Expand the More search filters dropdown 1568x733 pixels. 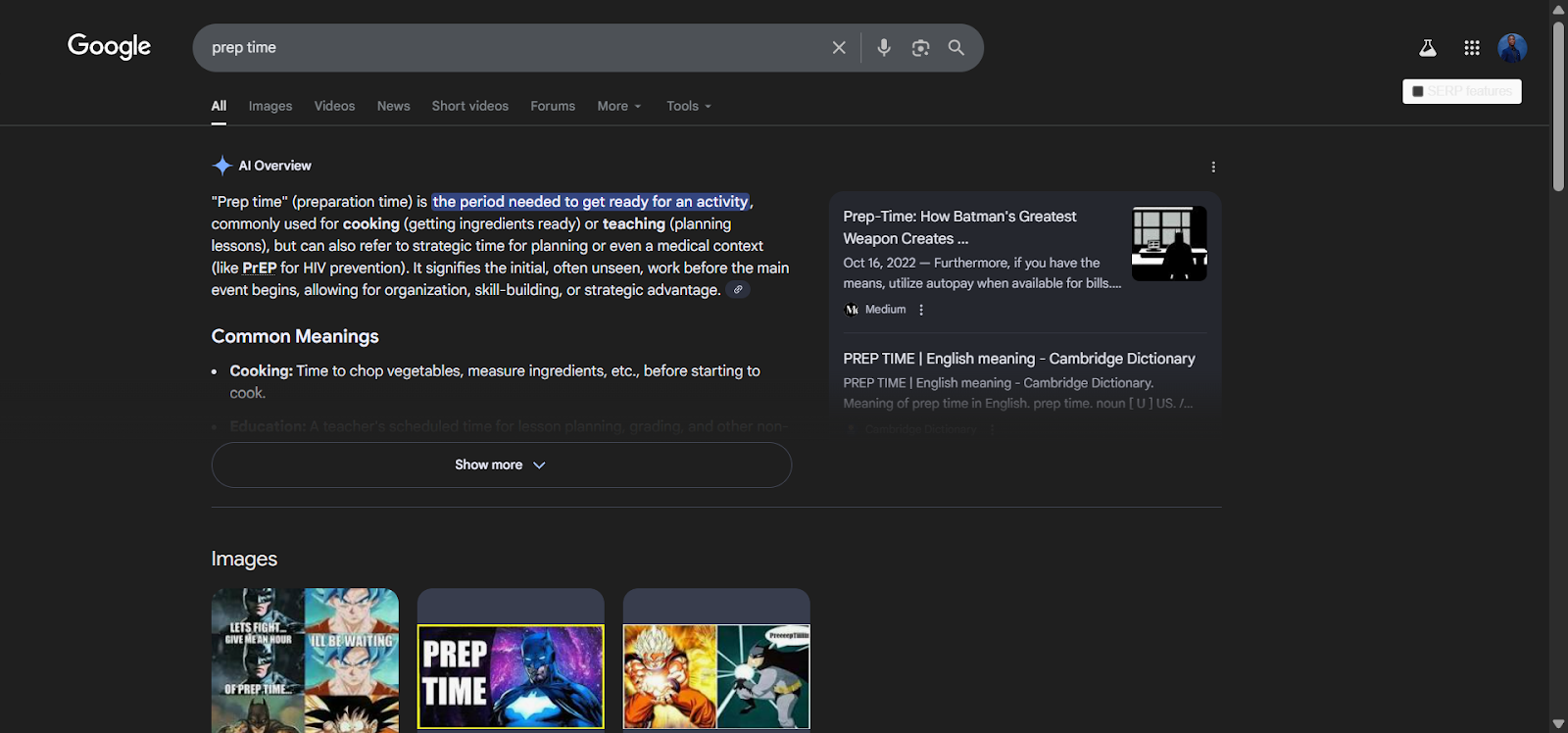coord(619,106)
